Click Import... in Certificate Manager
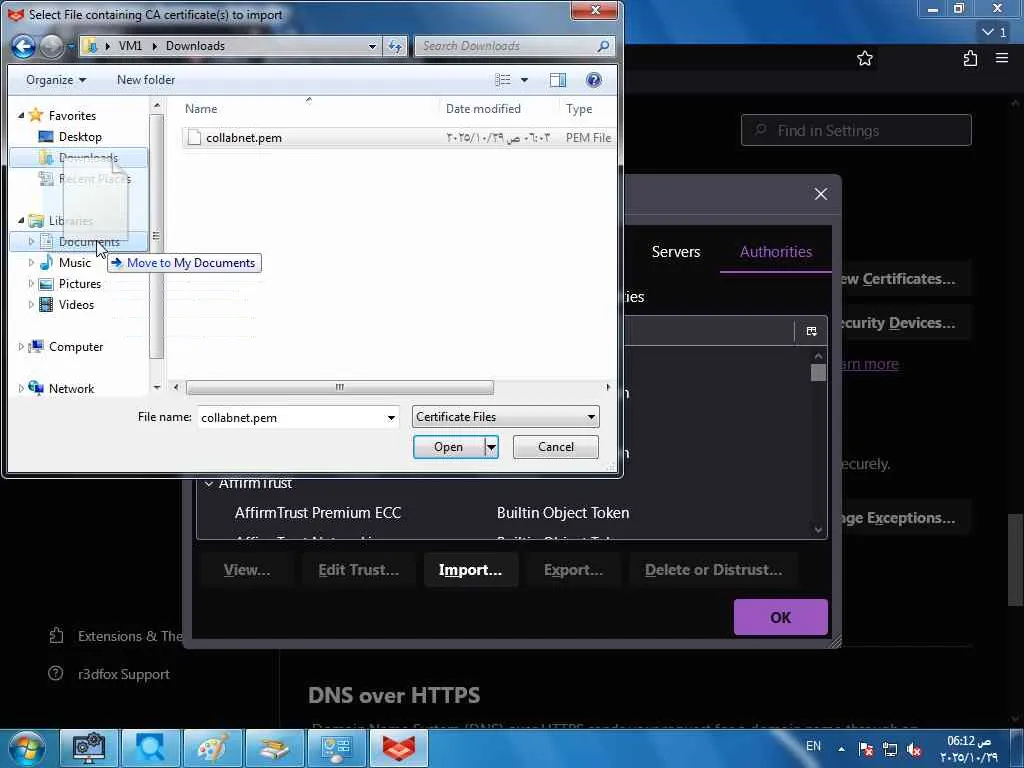The image size is (1024, 768). tap(470, 570)
